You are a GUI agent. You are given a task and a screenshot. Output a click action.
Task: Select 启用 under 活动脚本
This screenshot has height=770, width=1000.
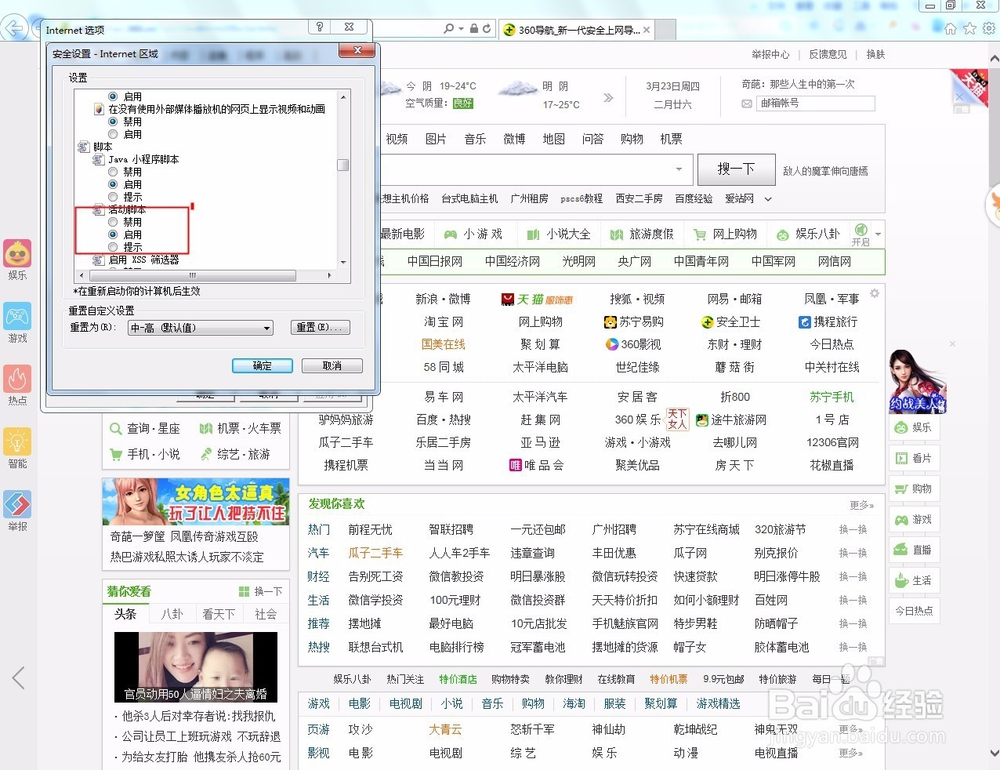point(113,235)
